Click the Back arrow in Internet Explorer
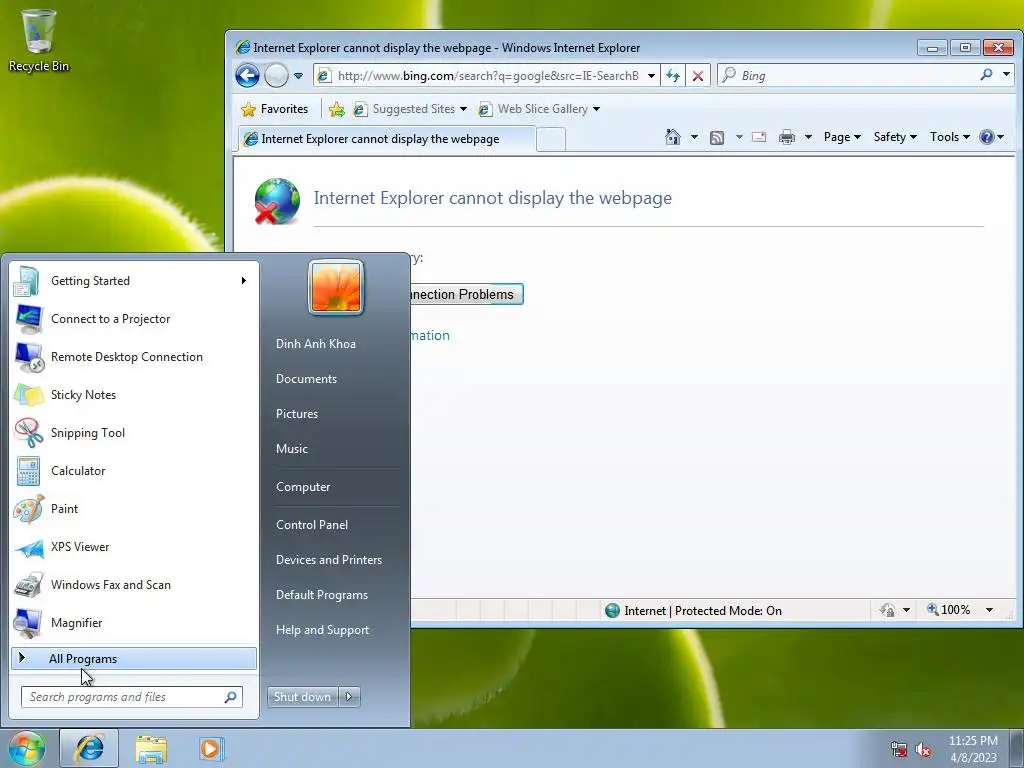 click(248, 76)
